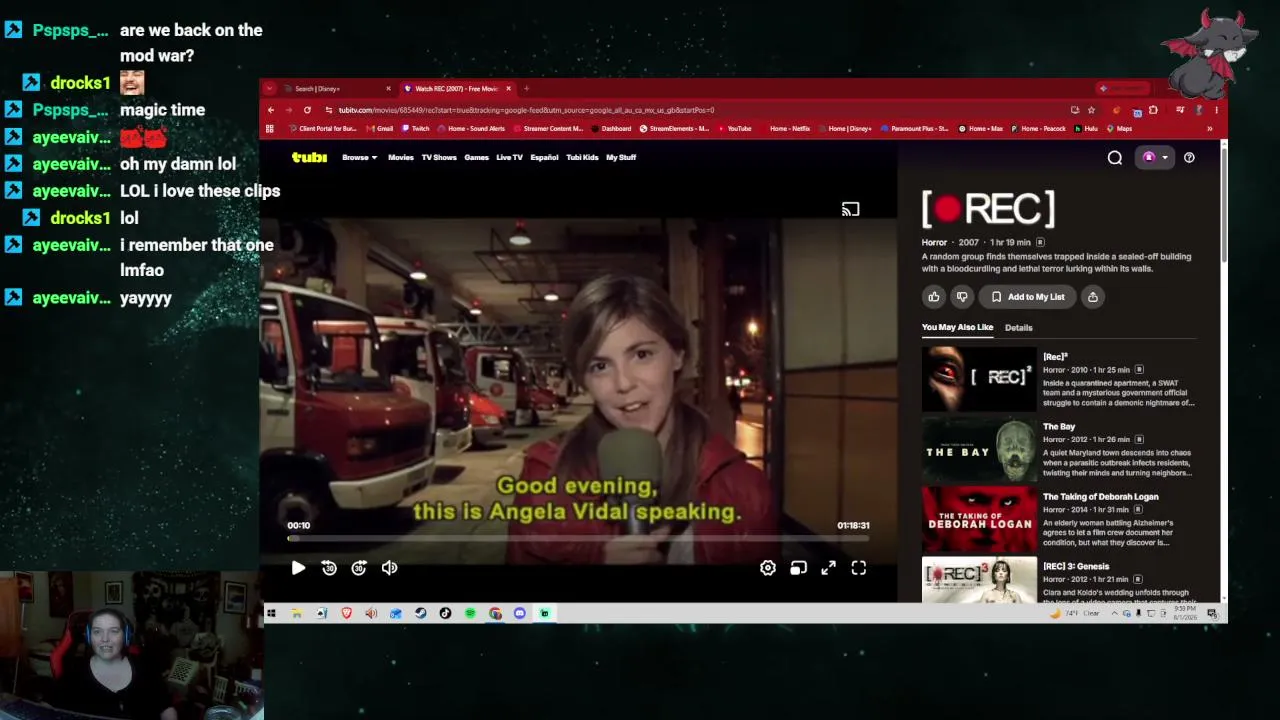Open Google Chrome from the taskbar
The width and height of the screenshot is (1280, 720).
point(495,613)
